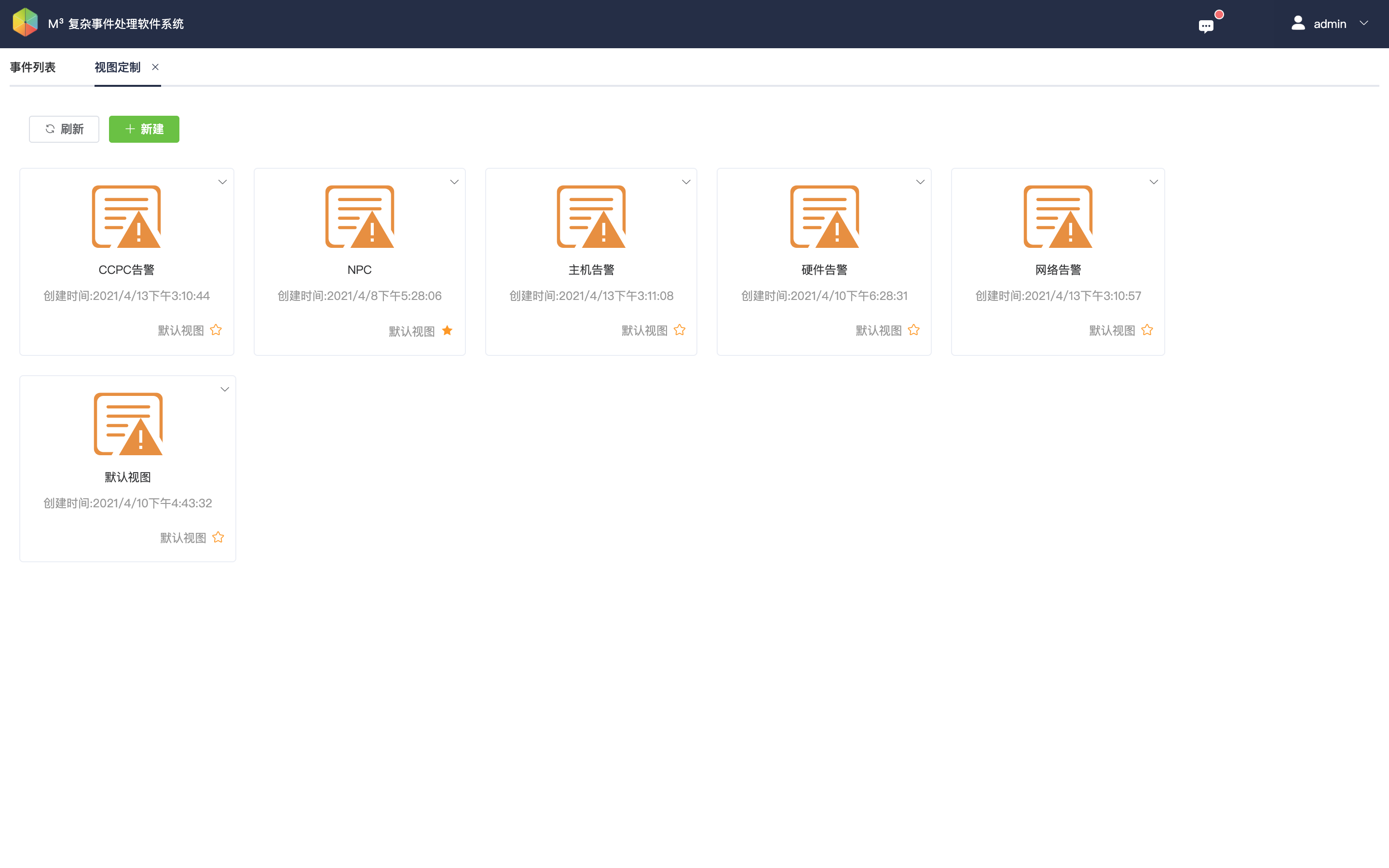Set 硬件告警 as default with its star
The width and height of the screenshot is (1389, 868).
coord(914,330)
